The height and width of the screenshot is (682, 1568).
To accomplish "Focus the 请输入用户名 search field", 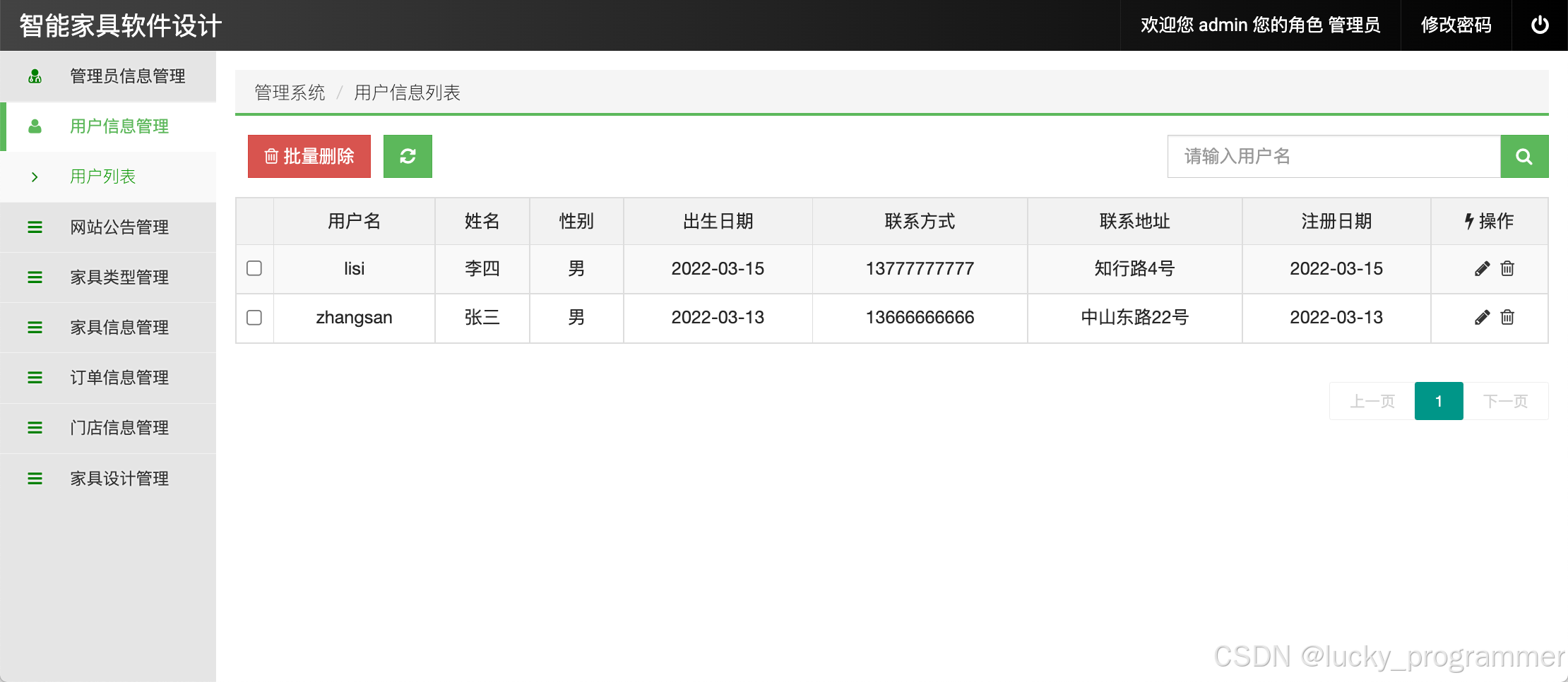I will (x=1334, y=156).
